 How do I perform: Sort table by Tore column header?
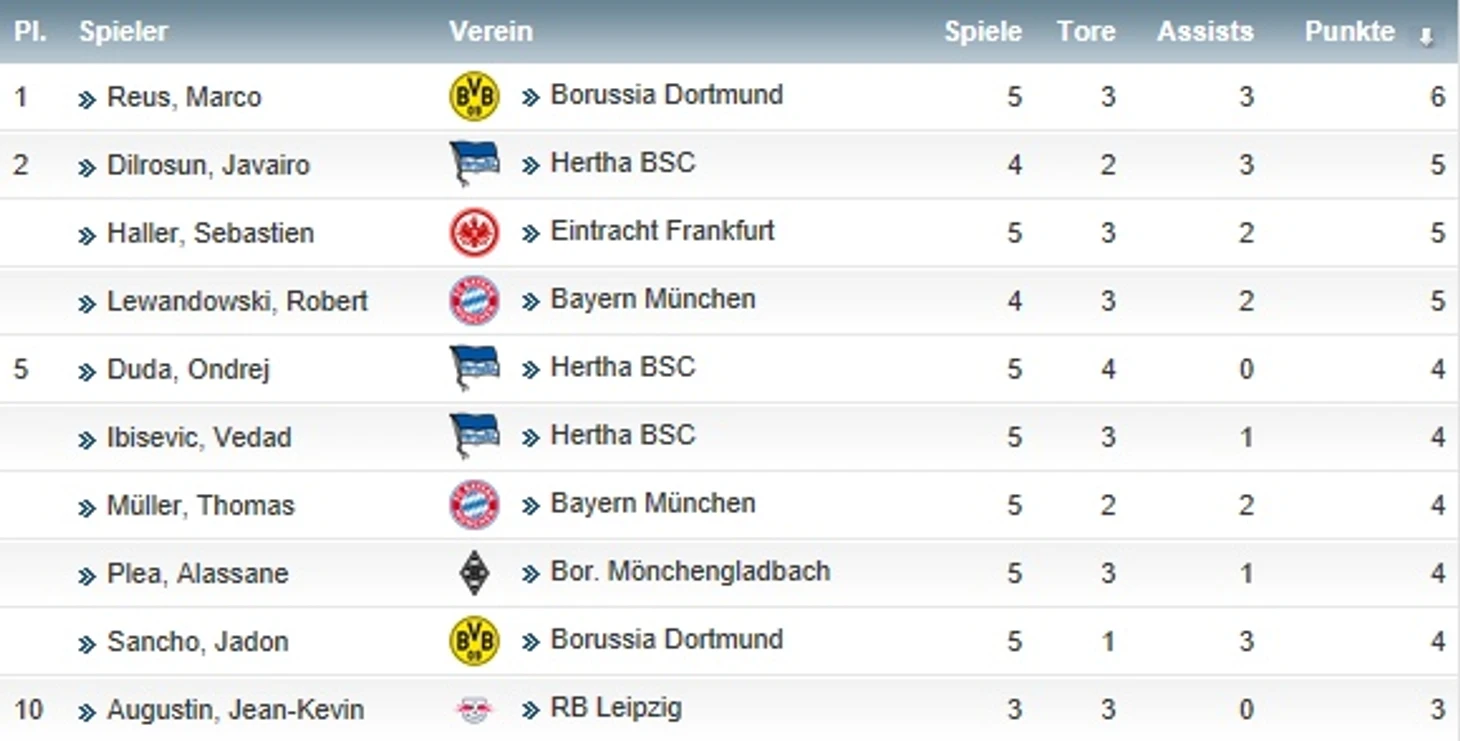(x=1085, y=32)
